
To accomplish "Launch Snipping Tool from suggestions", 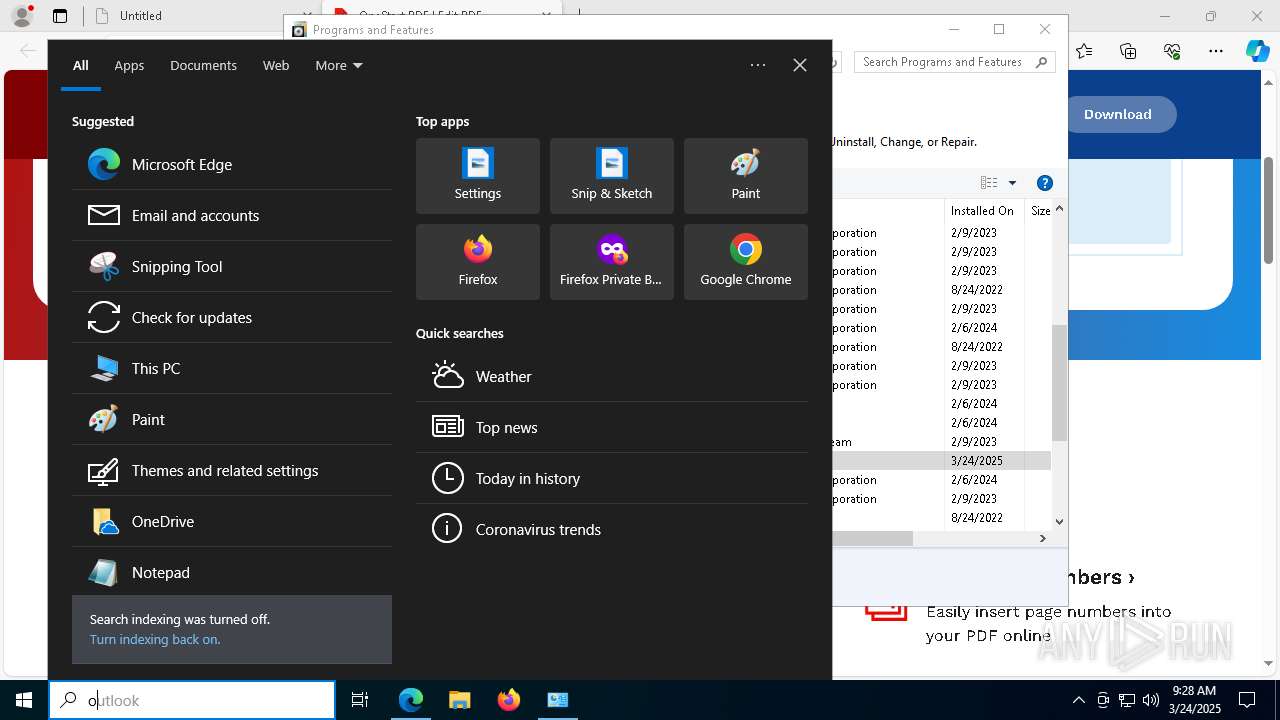I will 232,267.
